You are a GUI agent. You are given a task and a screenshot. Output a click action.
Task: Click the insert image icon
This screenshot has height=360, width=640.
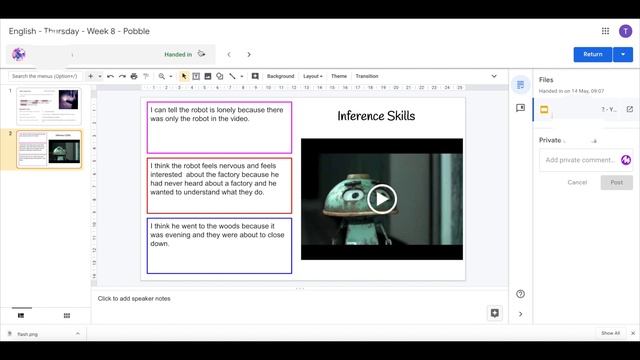[208, 76]
